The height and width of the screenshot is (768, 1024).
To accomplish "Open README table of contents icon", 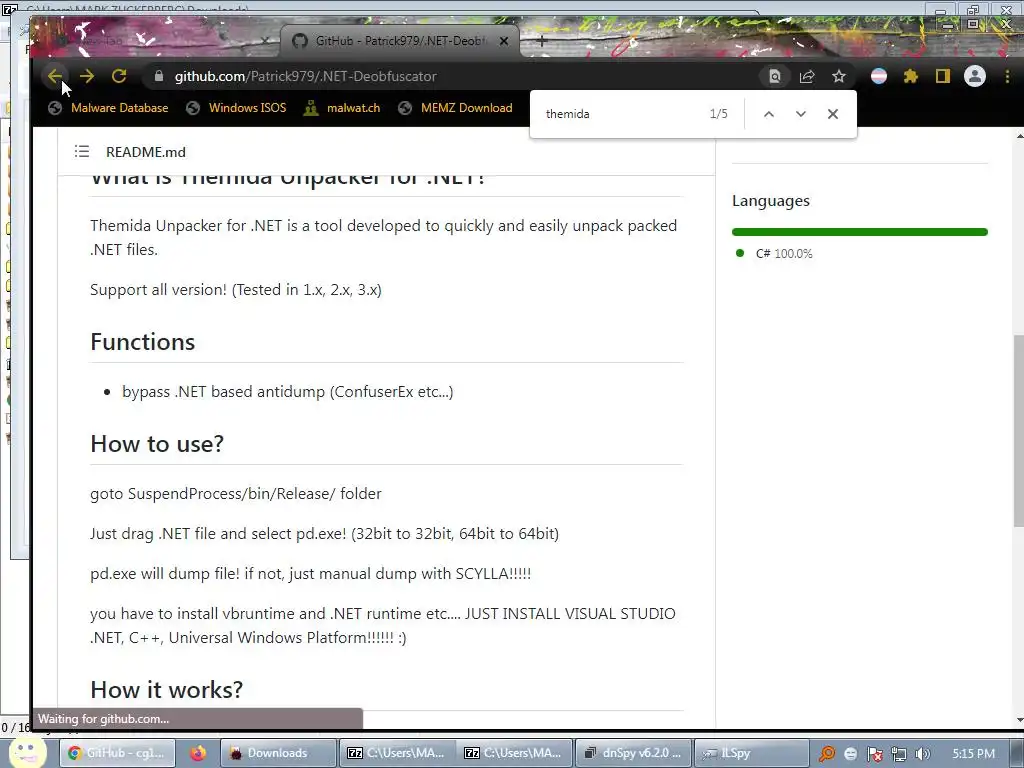I will pyautogui.click(x=82, y=152).
